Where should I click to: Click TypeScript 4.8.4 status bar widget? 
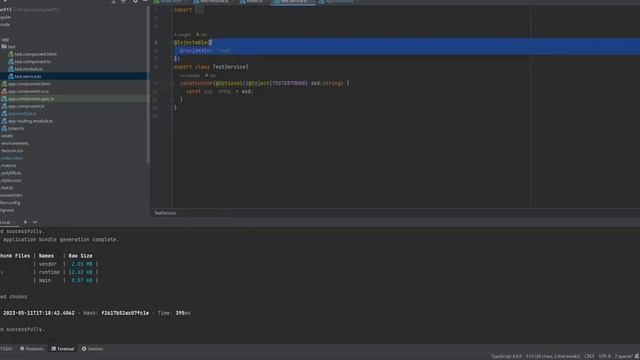(506, 356)
